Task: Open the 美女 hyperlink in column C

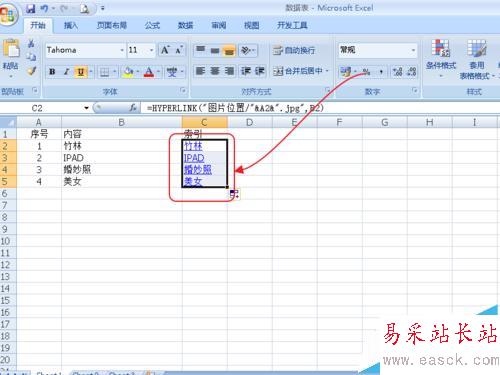Action: [x=193, y=182]
